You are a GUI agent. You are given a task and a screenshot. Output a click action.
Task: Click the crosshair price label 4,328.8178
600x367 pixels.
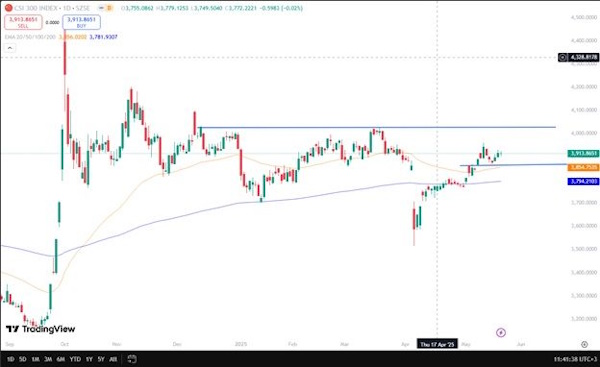583,57
